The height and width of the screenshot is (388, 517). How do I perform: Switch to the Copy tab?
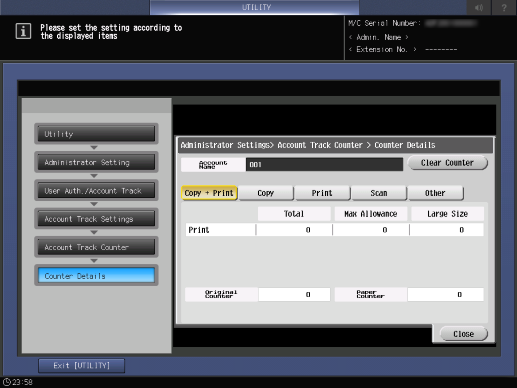click(266, 193)
